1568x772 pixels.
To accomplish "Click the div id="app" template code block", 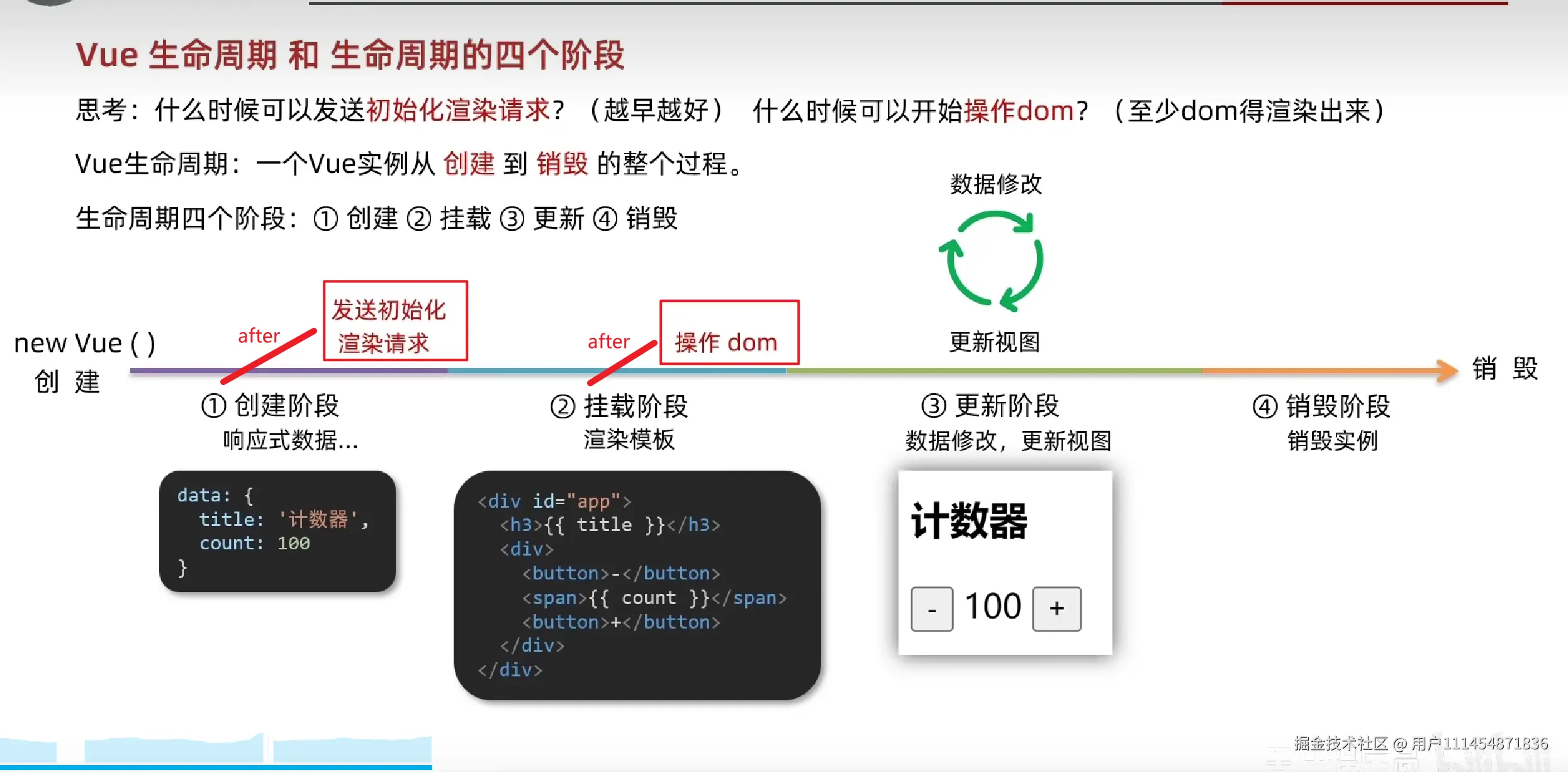I will [x=636, y=585].
